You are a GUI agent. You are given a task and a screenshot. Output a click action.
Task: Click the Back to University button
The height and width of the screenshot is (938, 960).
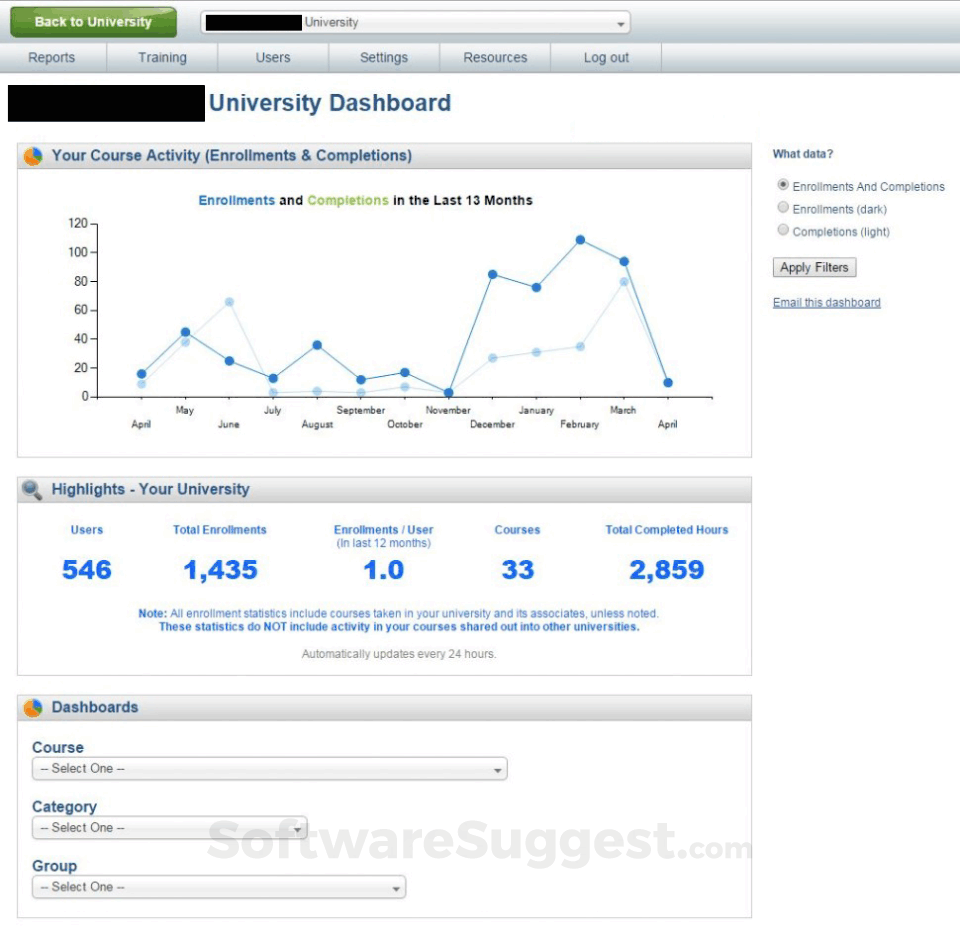coord(92,21)
